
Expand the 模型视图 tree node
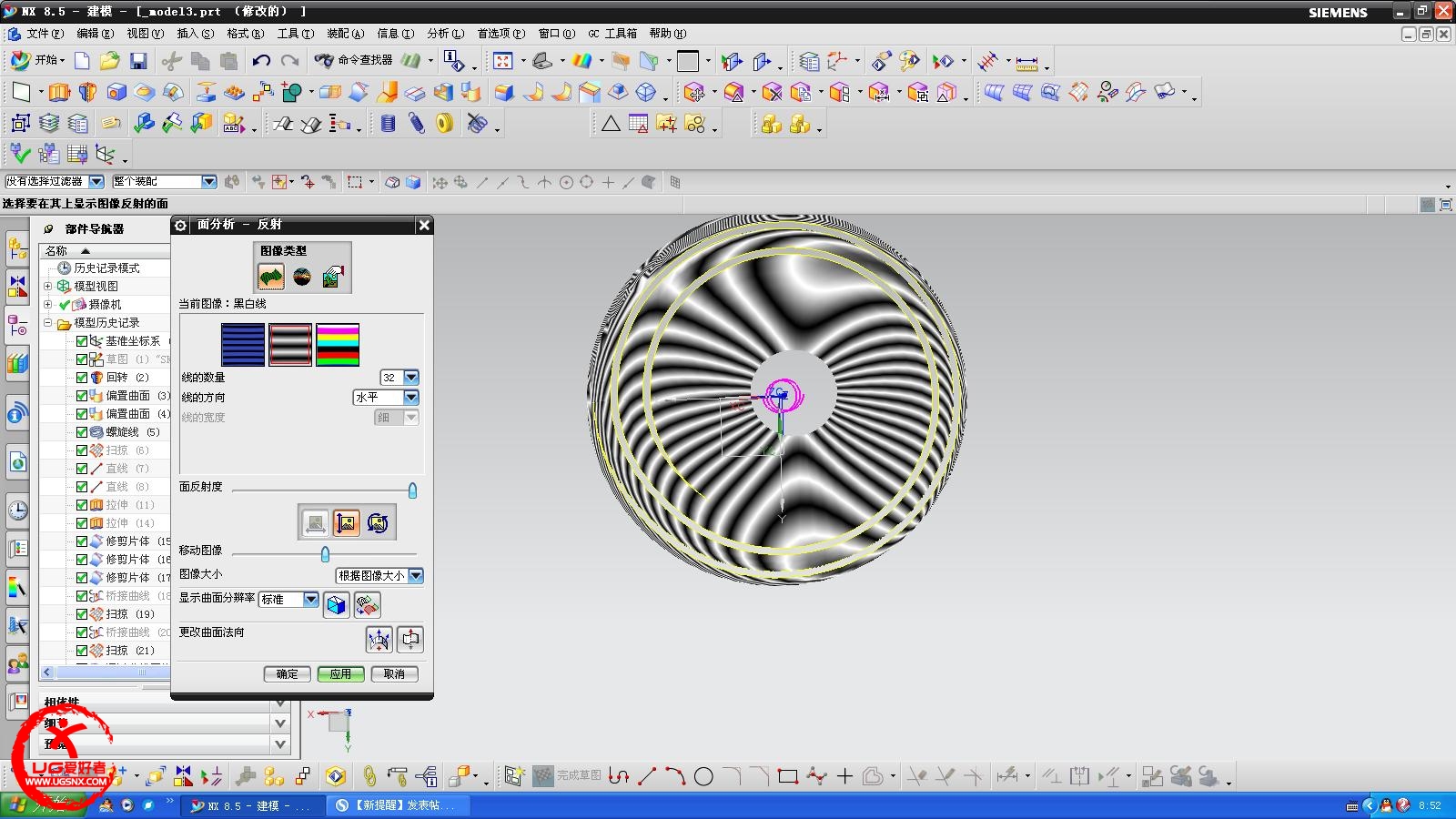coord(48,286)
